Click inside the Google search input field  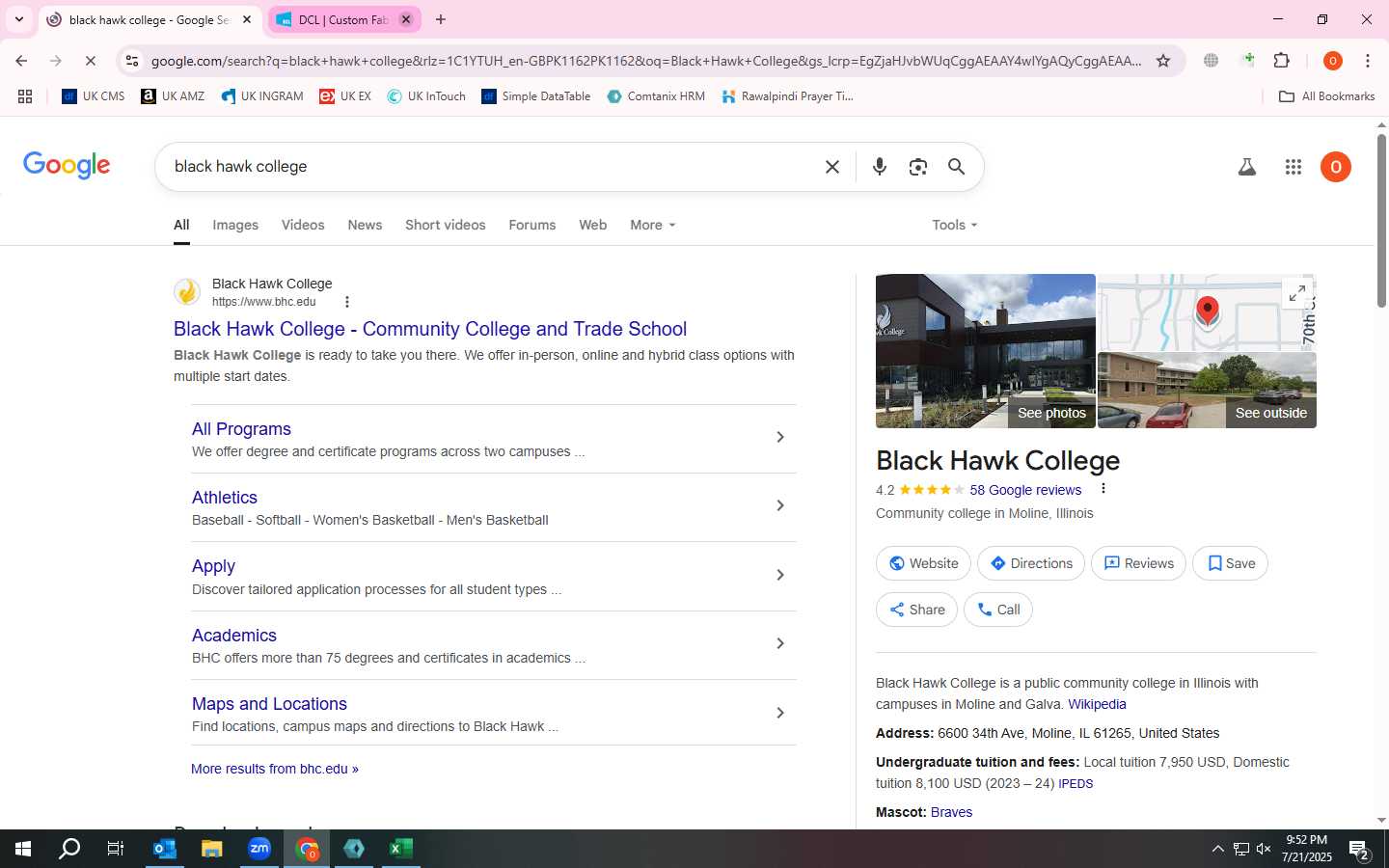pos(492,167)
